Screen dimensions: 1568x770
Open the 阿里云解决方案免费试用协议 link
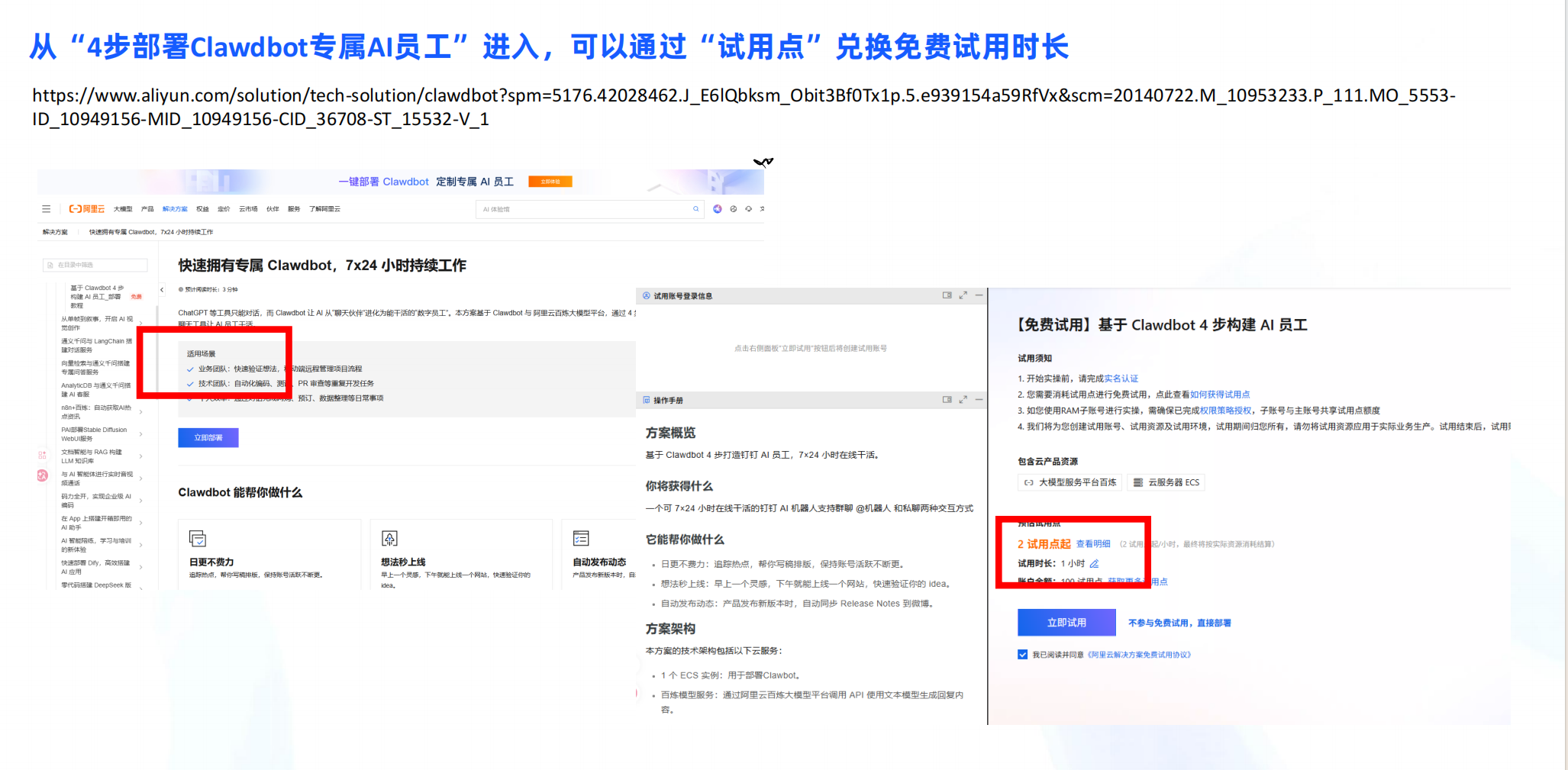(1139, 655)
